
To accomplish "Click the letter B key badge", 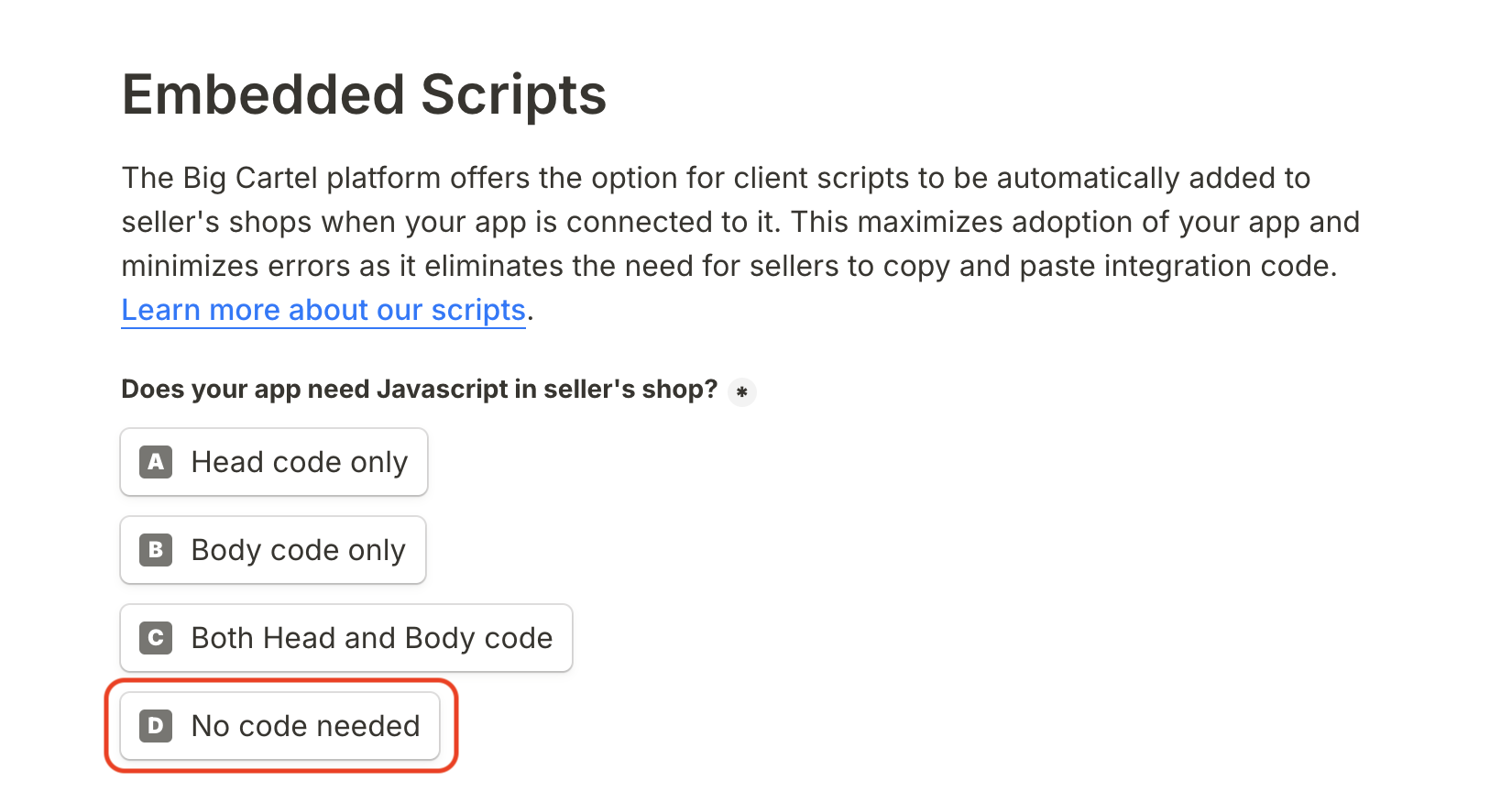I will tap(156, 550).
